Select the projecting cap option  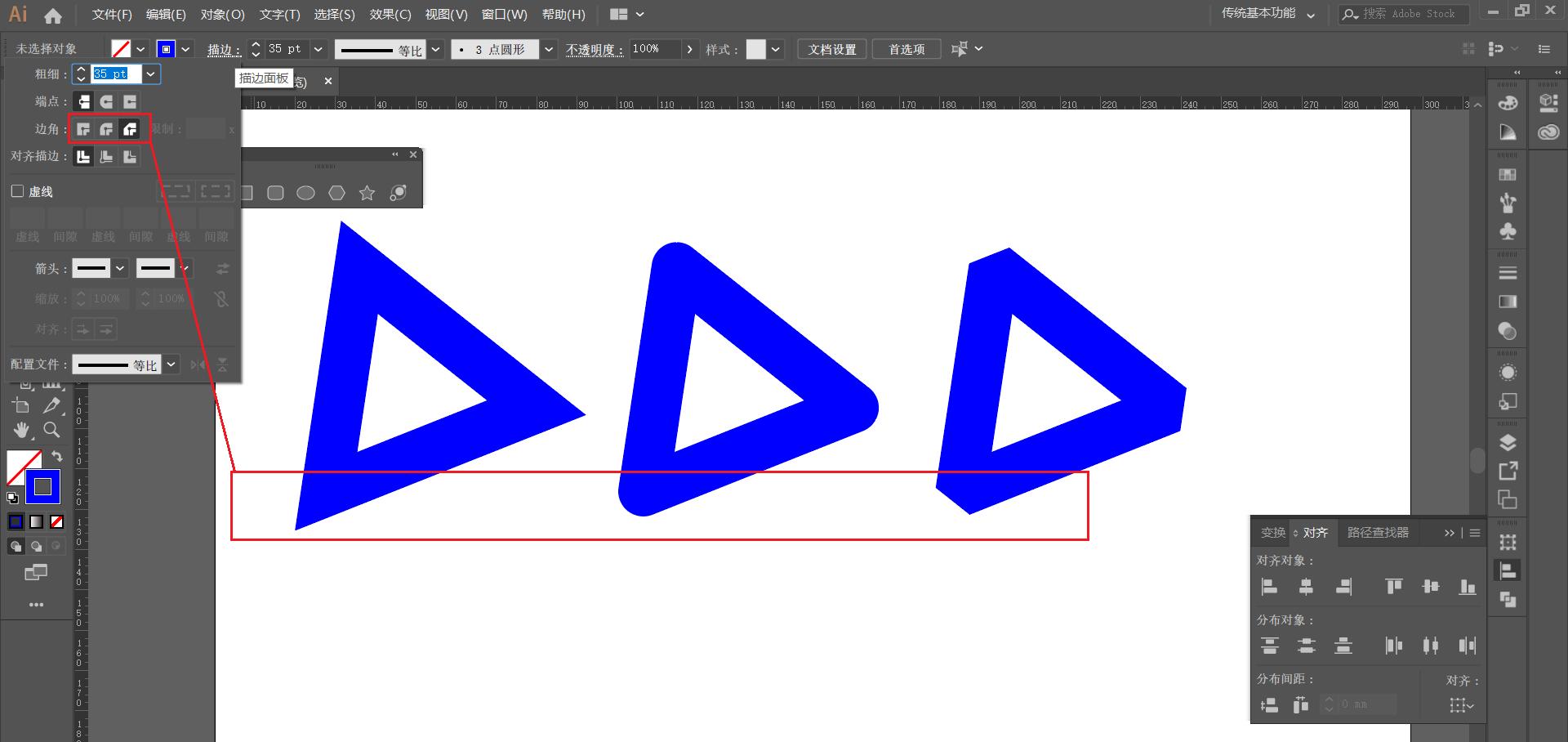130,101
